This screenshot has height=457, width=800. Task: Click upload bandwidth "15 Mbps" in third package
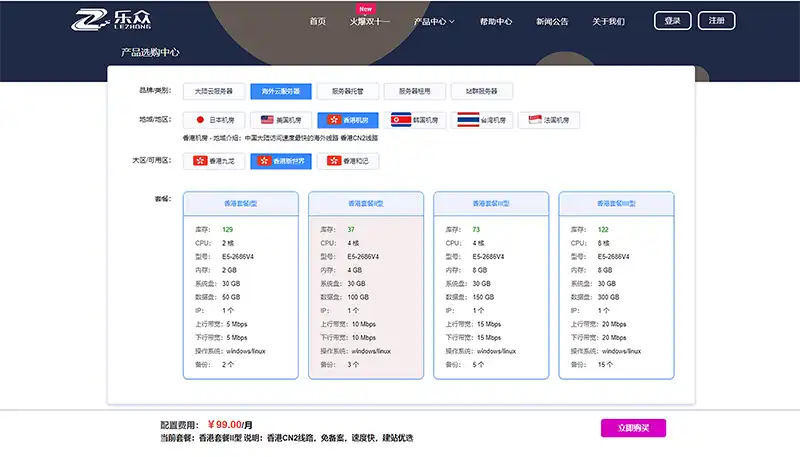pyautogui.click(x=489, y=324)
